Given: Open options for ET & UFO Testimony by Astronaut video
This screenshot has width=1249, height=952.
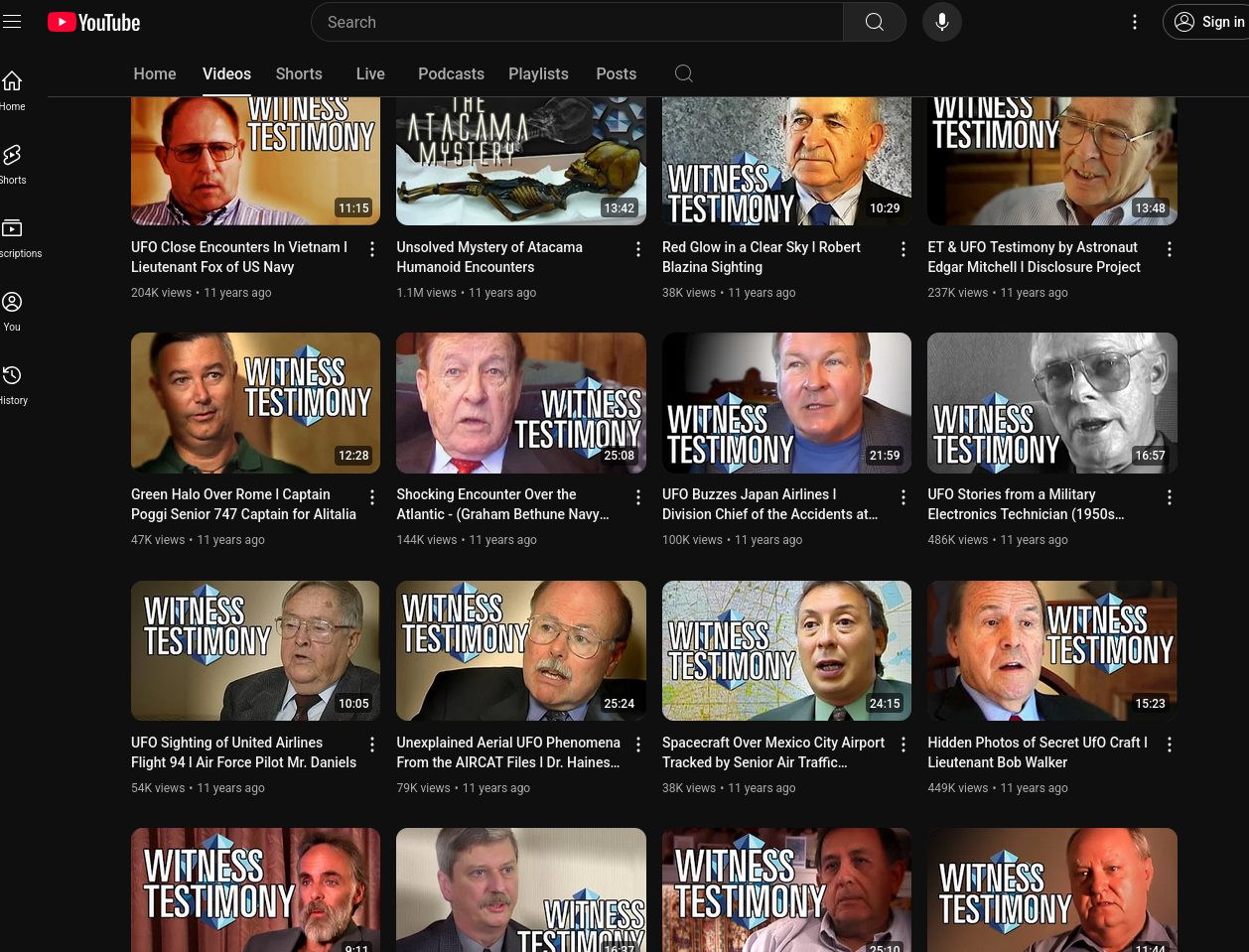Looking at the screenshot, I should coord(1170,249).
